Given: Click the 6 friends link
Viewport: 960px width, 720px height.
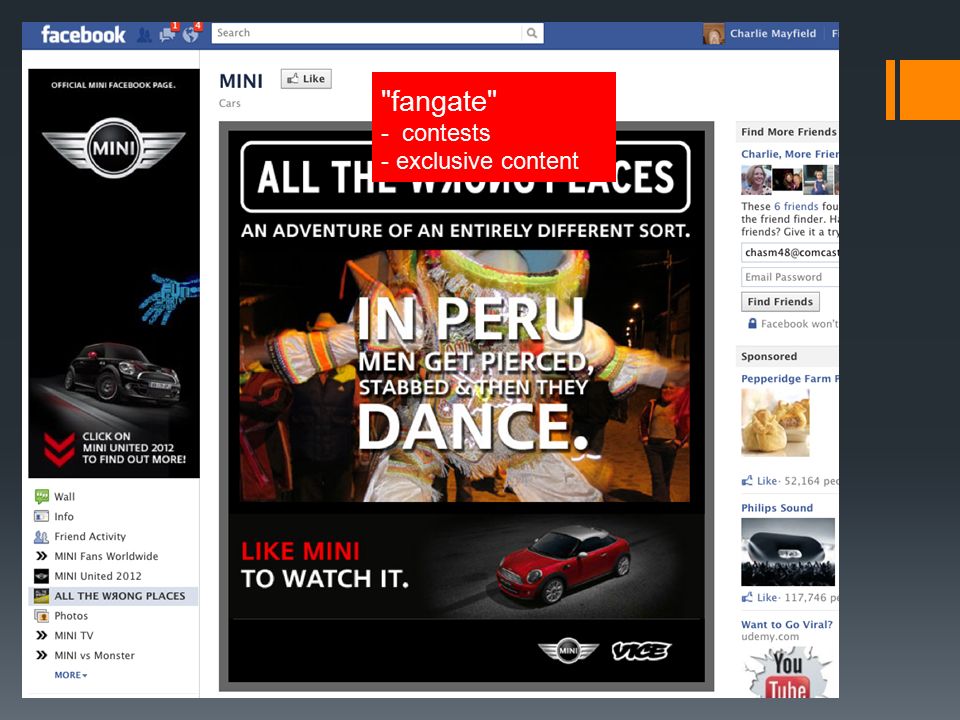Looking at the screenshot, I should coord(796,206).
